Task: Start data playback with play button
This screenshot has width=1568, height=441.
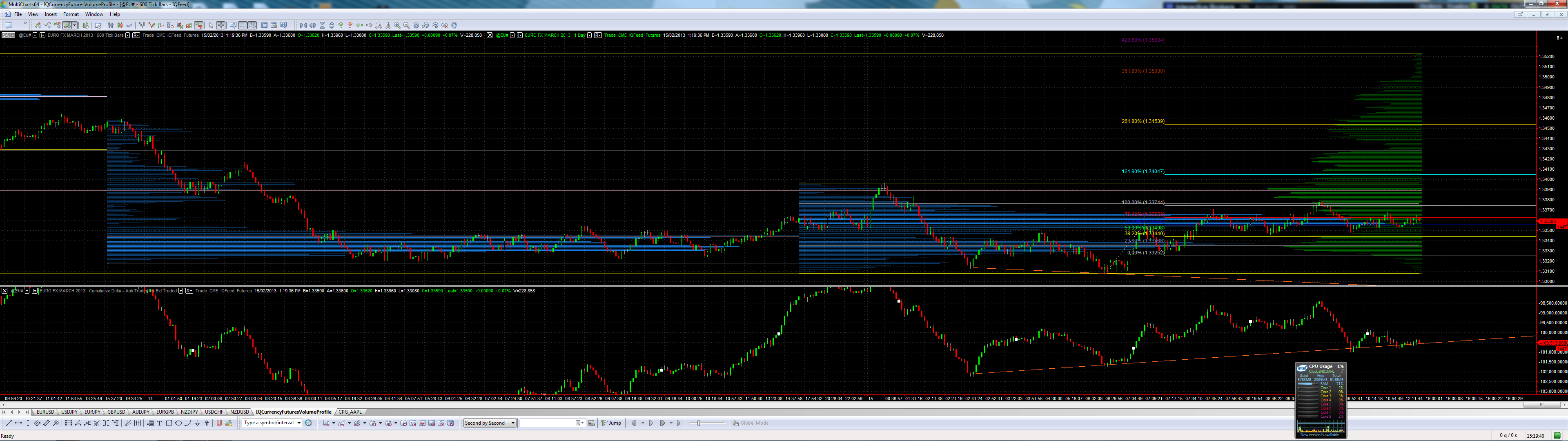Action: pyautogui.click(x=651, y=423)
